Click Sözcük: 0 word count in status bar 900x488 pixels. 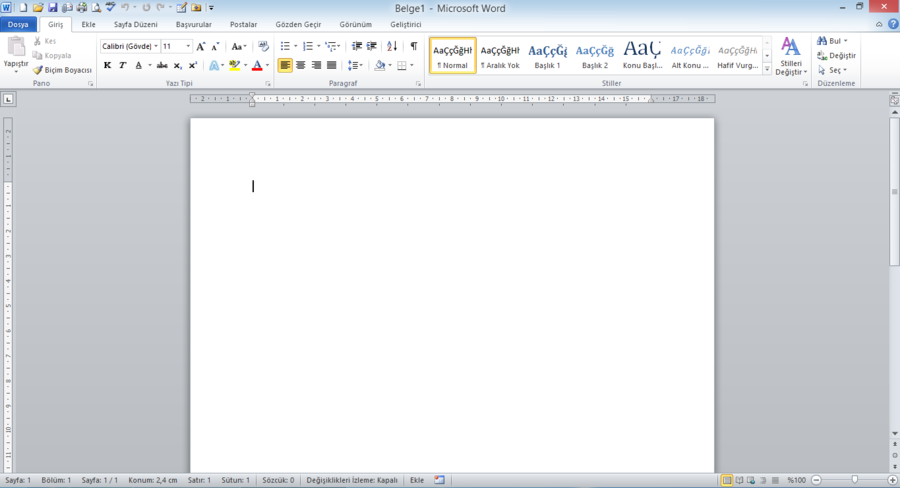pos(278,480)
